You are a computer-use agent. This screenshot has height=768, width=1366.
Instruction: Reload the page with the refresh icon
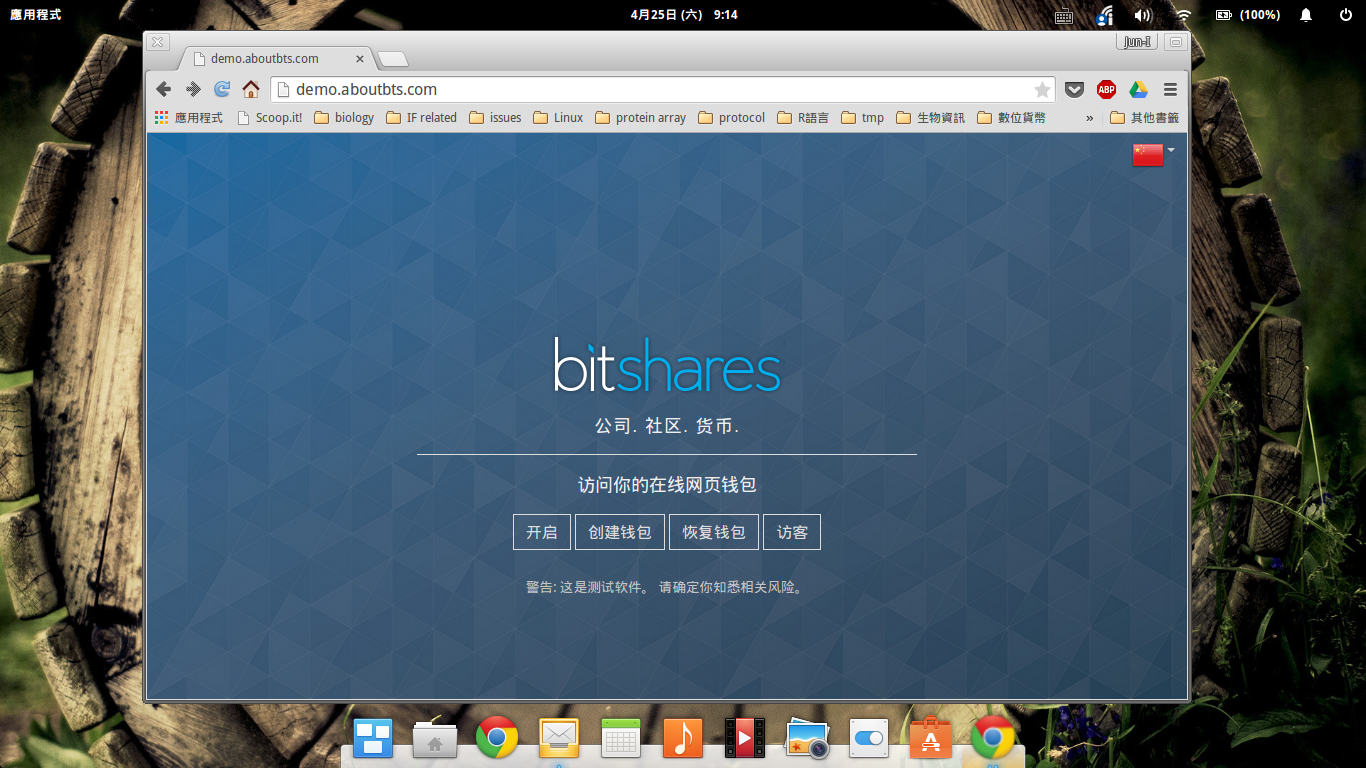222,89
